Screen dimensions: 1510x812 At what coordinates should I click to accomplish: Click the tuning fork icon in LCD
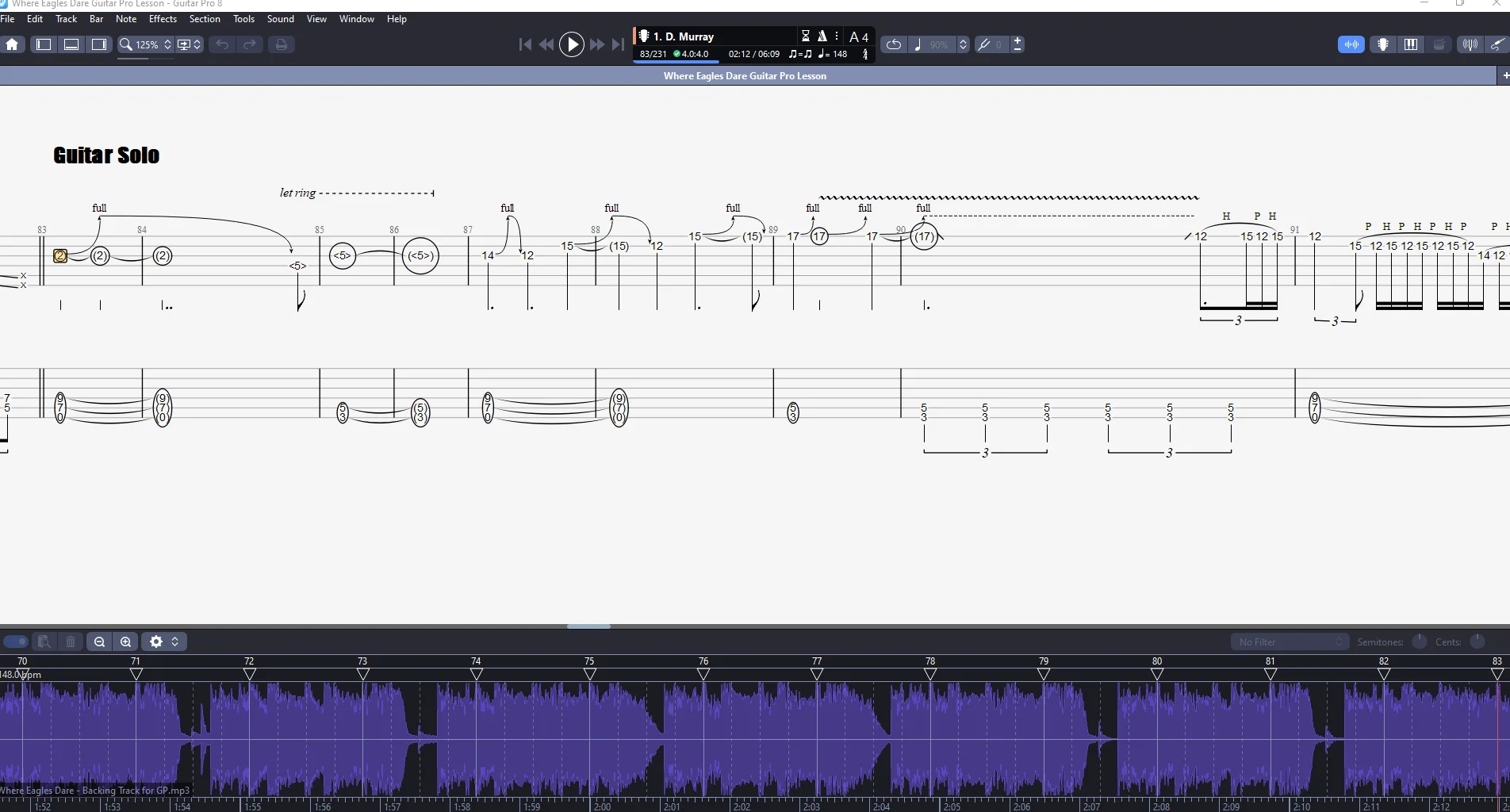[865, 54]
